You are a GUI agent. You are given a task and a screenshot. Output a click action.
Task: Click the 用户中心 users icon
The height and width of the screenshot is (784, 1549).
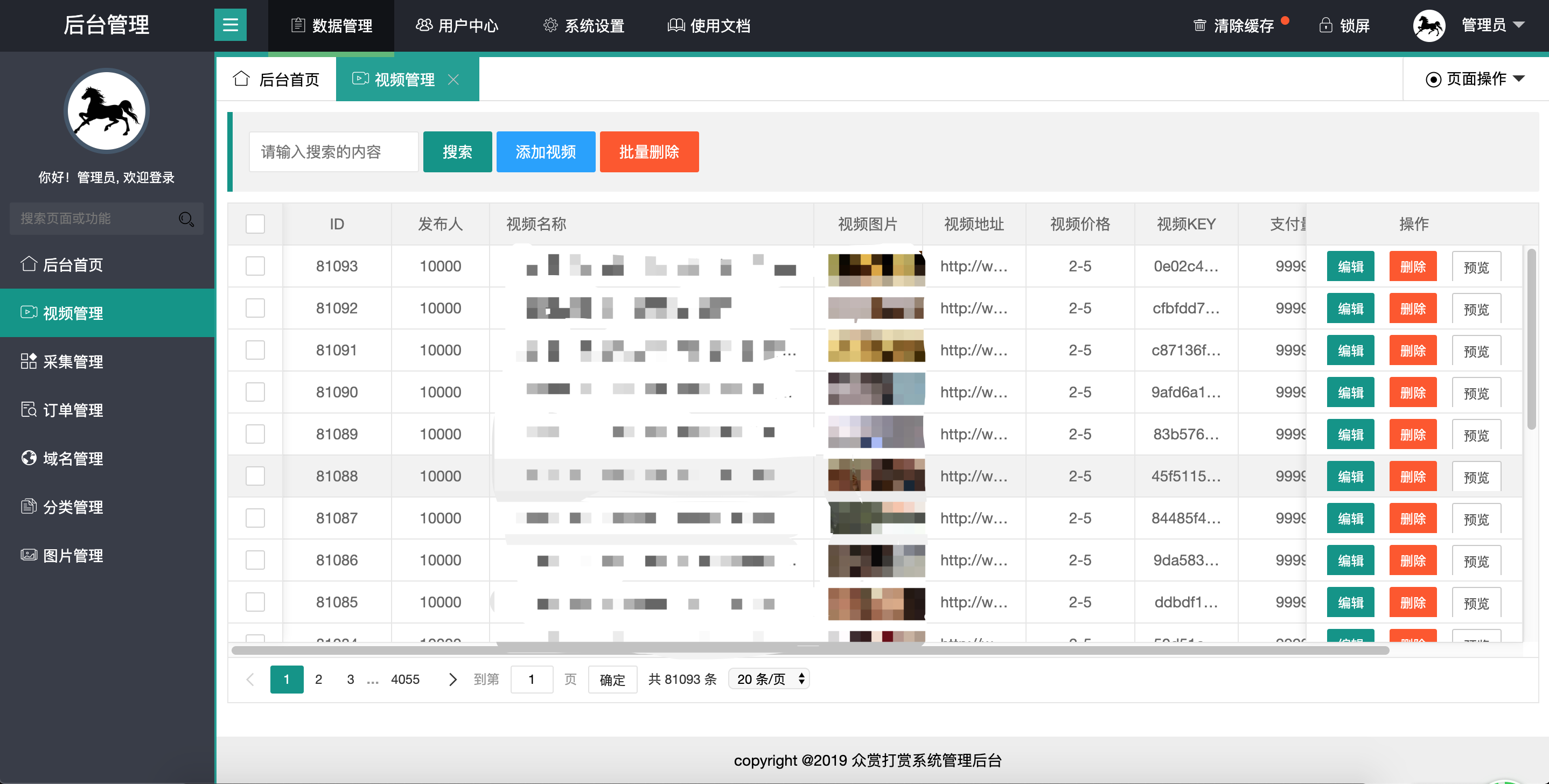424,25
